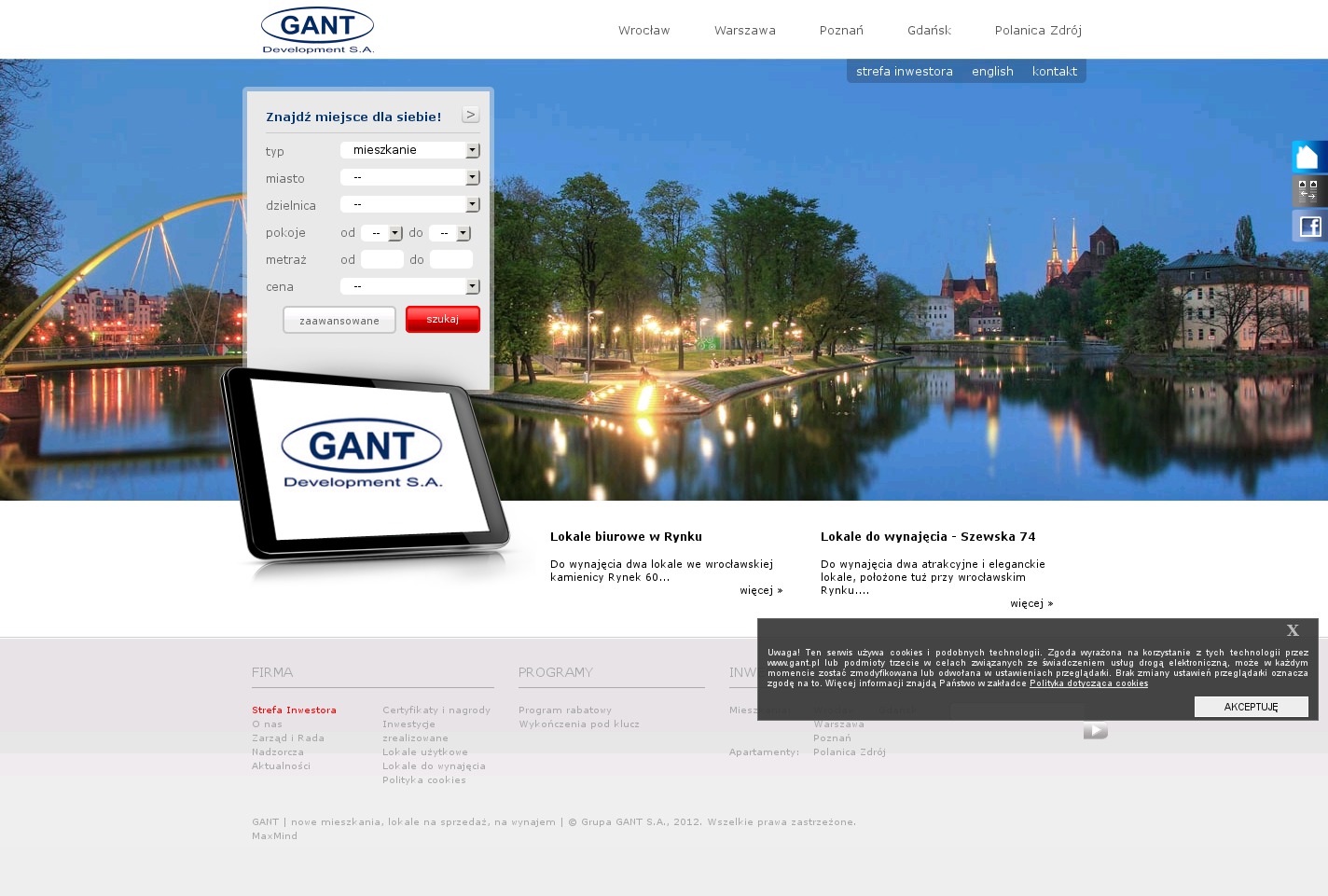Image resolution: width=1328 pixels, height=896 pixels.
Task: Open the footer 'Poznań' link
Action: pos(832,738)
